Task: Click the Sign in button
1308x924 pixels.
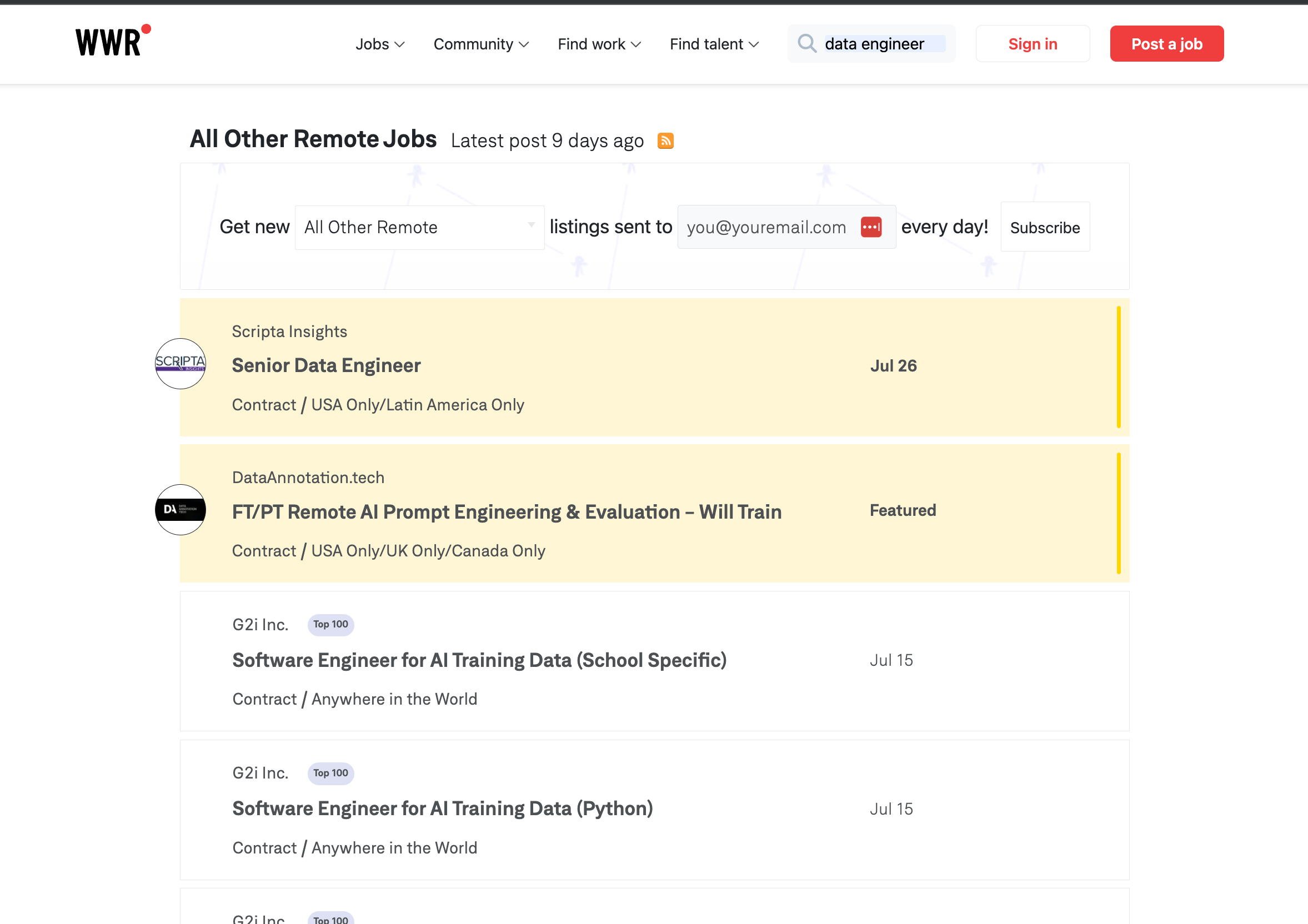Action: [1033, 44]
